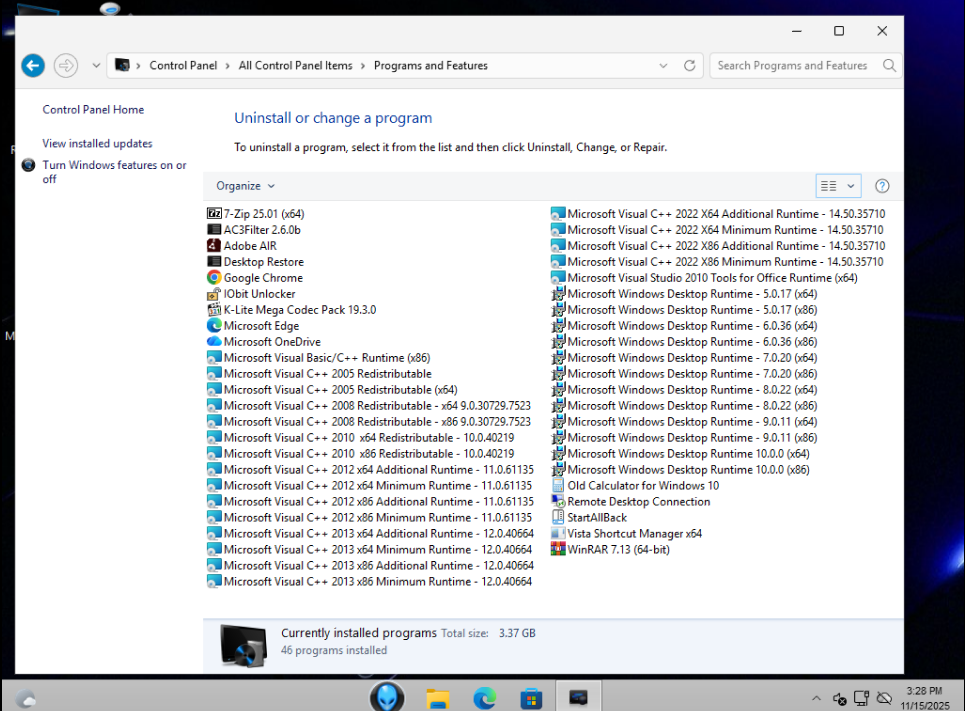The image size is (965, 711).
Task: Open Control Panel Home link
Action: [x=93, y=110]
